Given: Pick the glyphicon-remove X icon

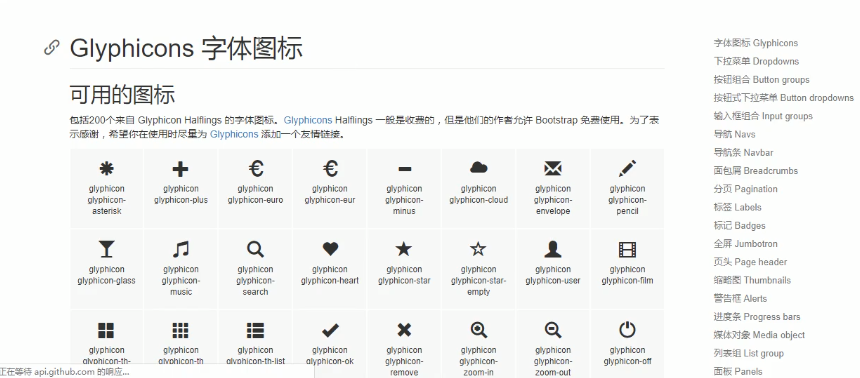Looking at the screenshot, I should click(x=404, y=330).
